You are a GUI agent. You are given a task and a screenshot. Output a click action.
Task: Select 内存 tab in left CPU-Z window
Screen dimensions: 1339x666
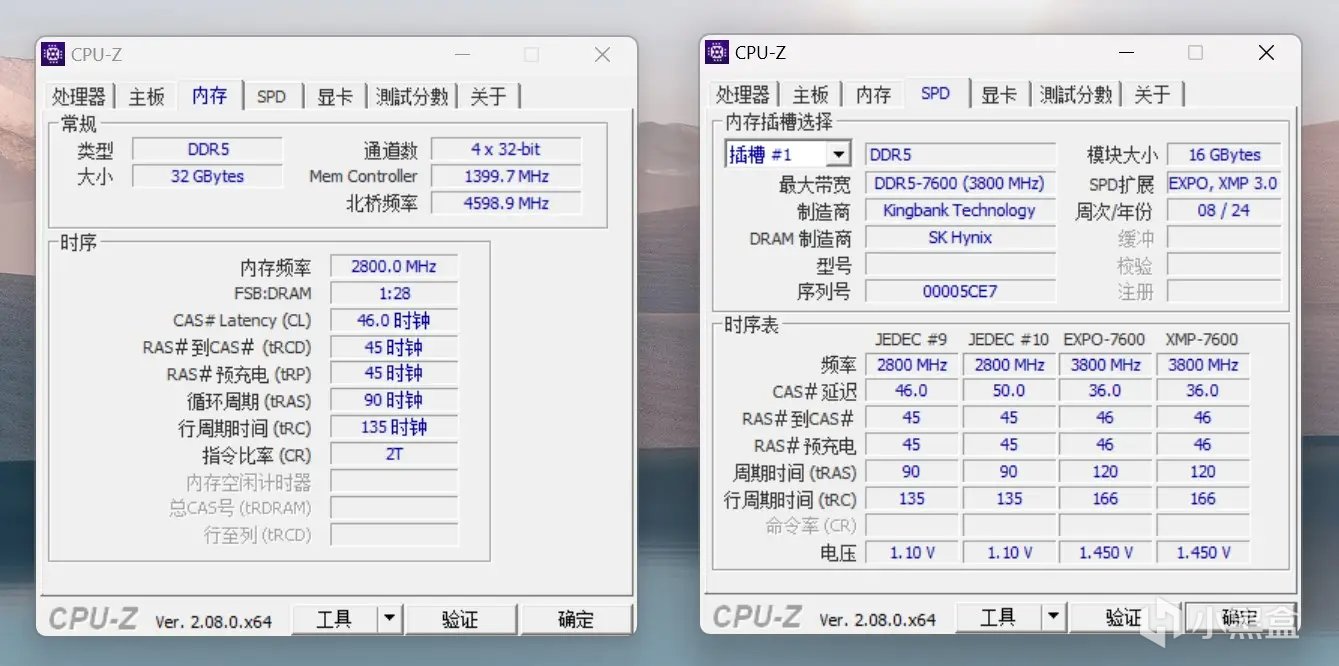210,95
